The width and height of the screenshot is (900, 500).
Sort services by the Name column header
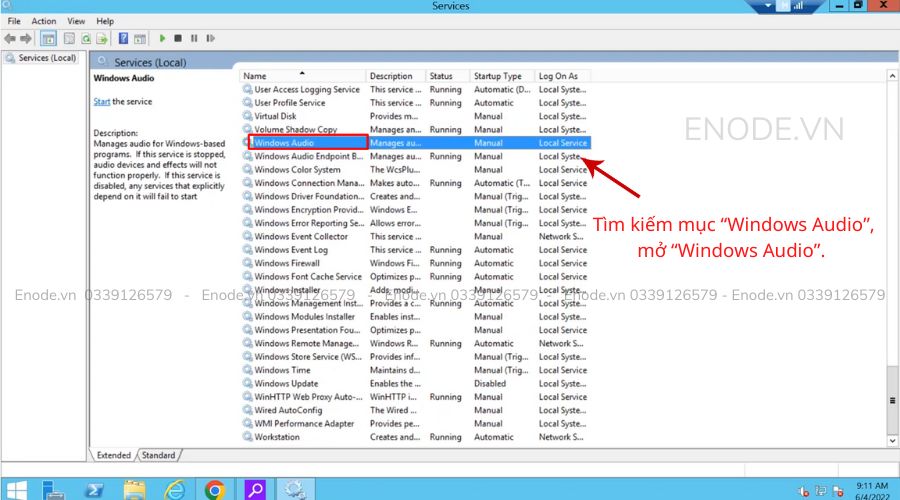point(255,76)
